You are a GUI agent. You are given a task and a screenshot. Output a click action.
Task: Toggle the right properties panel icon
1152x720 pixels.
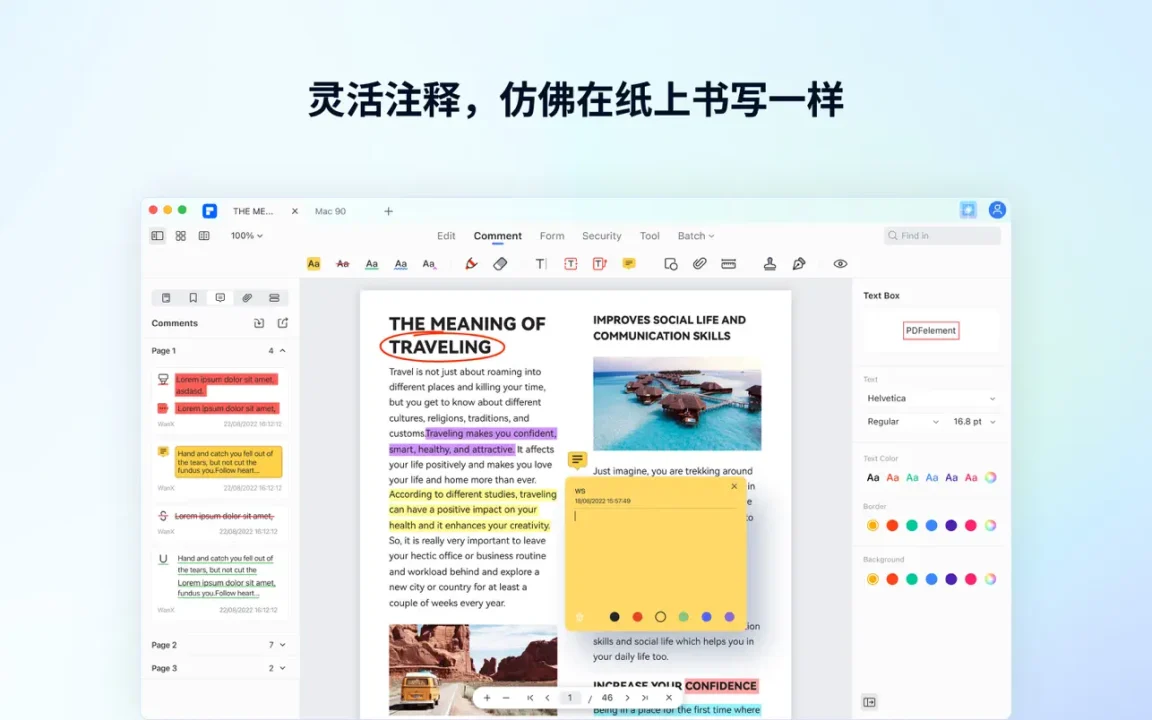point(869,702)
